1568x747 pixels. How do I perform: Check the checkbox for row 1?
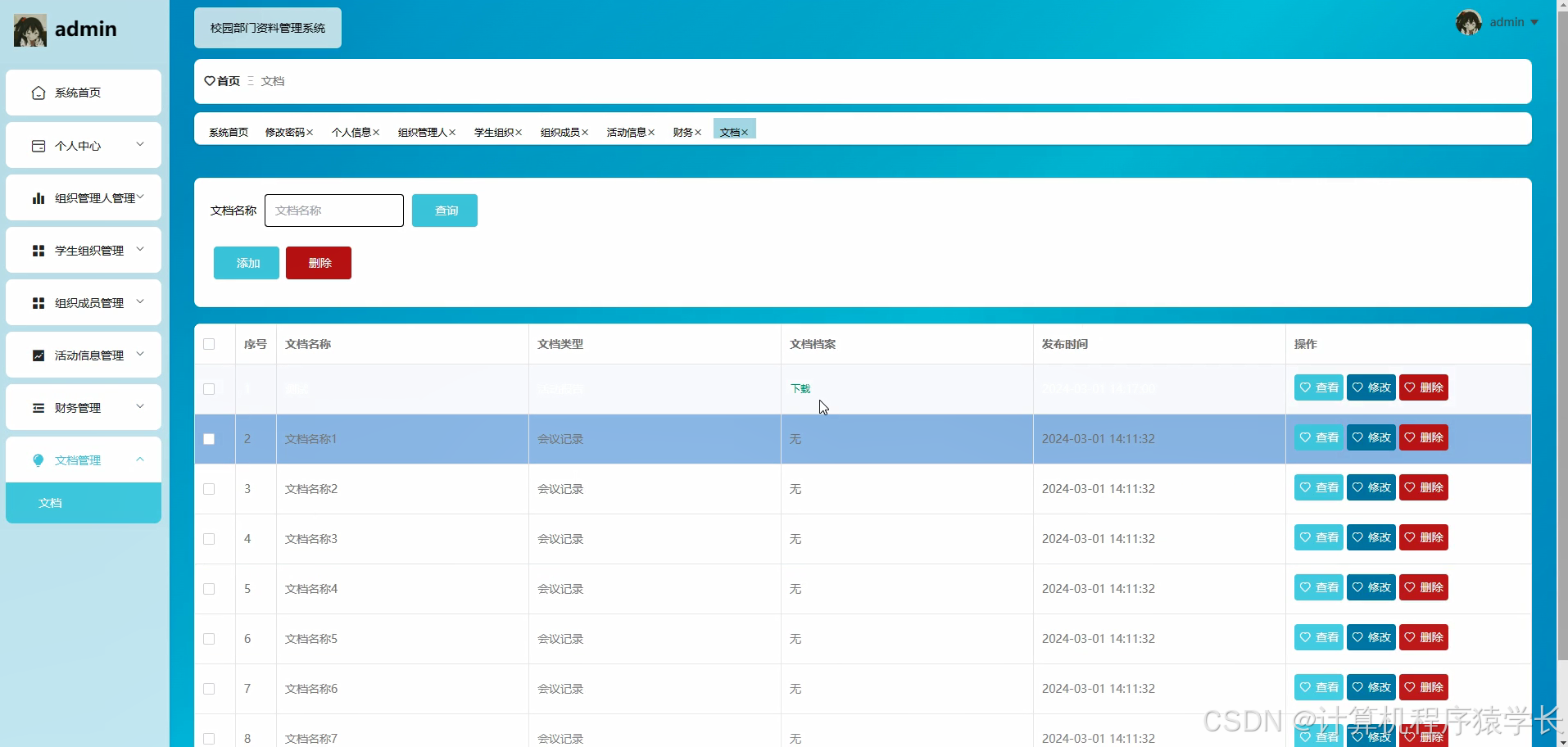pyautogui.click(x=209, y=389)
